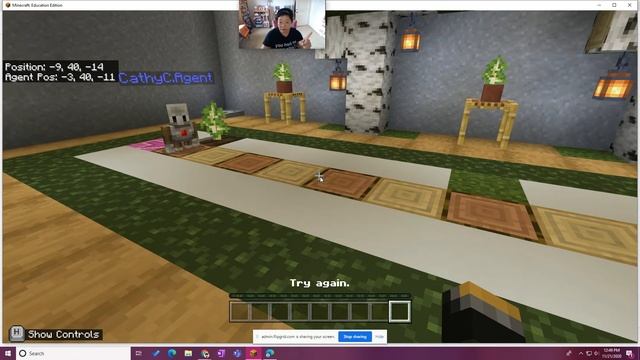Switch to Minecraft Education Edition taskbar icon

pyautogui.click(x=253, y=353)
